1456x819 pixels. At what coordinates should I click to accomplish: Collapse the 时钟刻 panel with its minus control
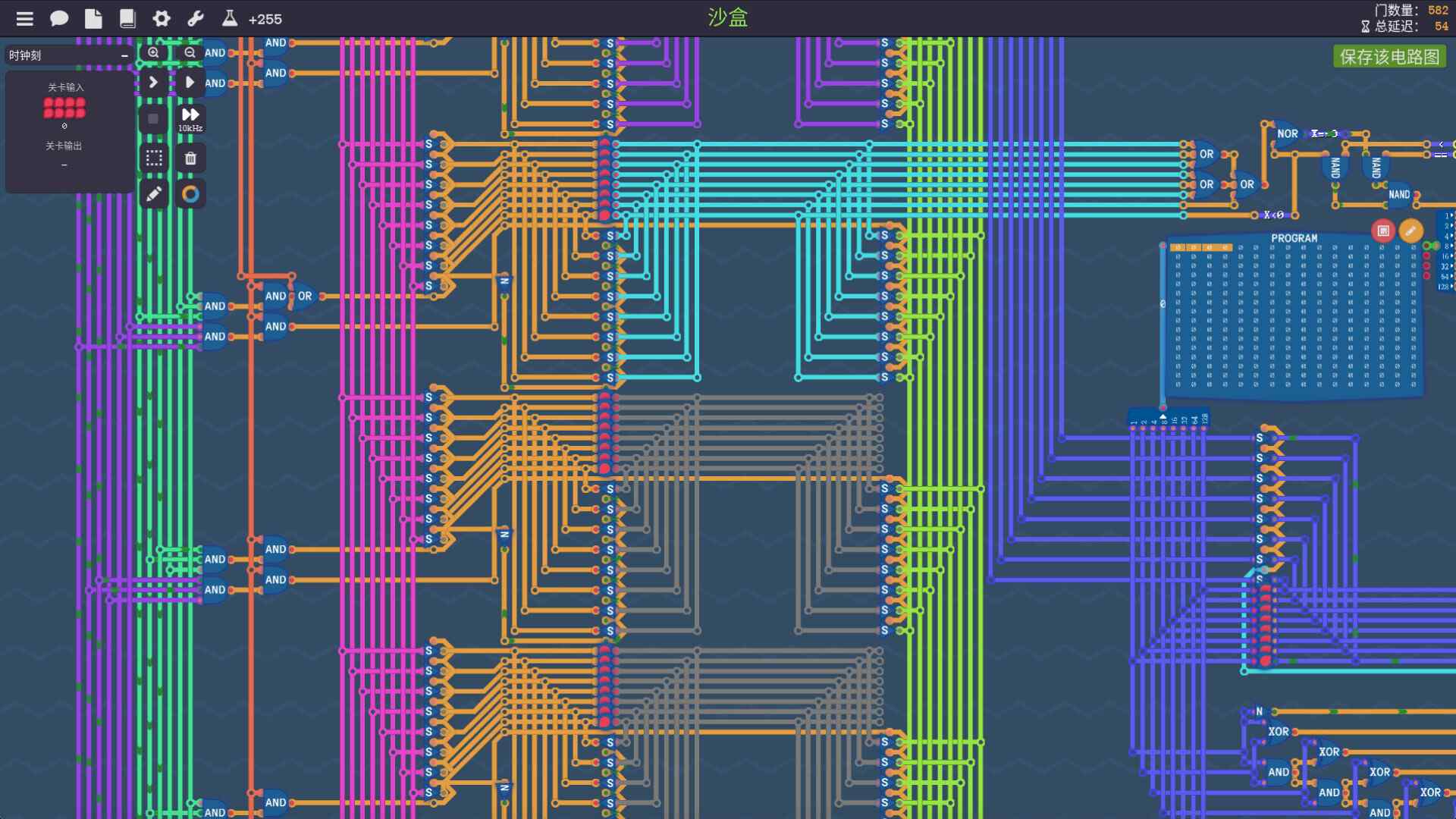tap(124, 55)
